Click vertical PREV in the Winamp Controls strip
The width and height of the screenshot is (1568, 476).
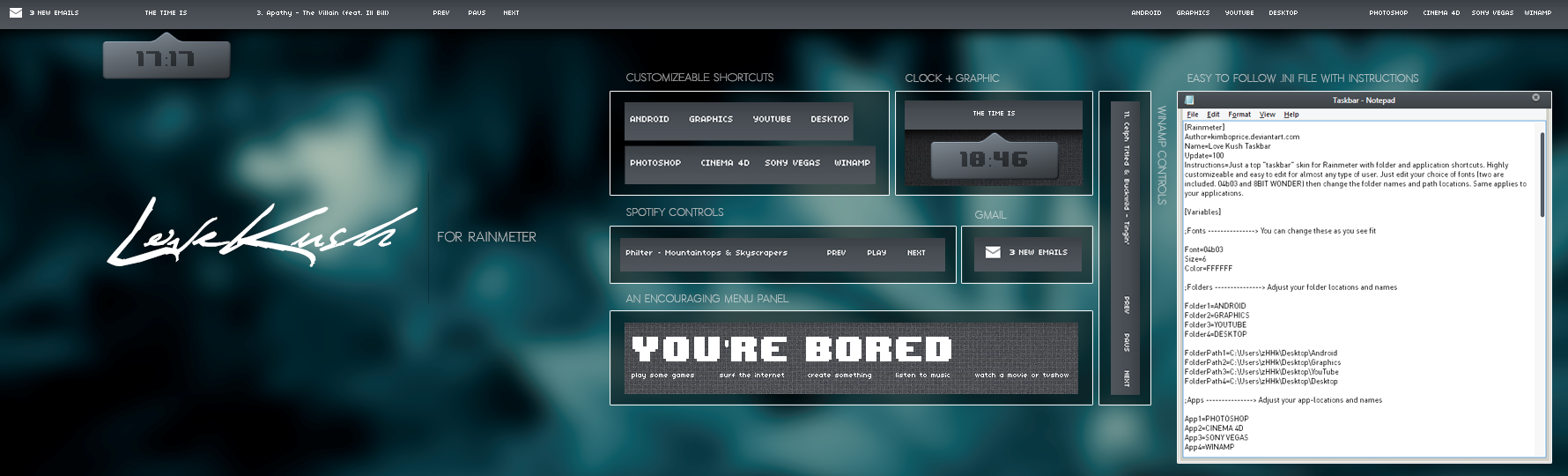pos(1126,305)
